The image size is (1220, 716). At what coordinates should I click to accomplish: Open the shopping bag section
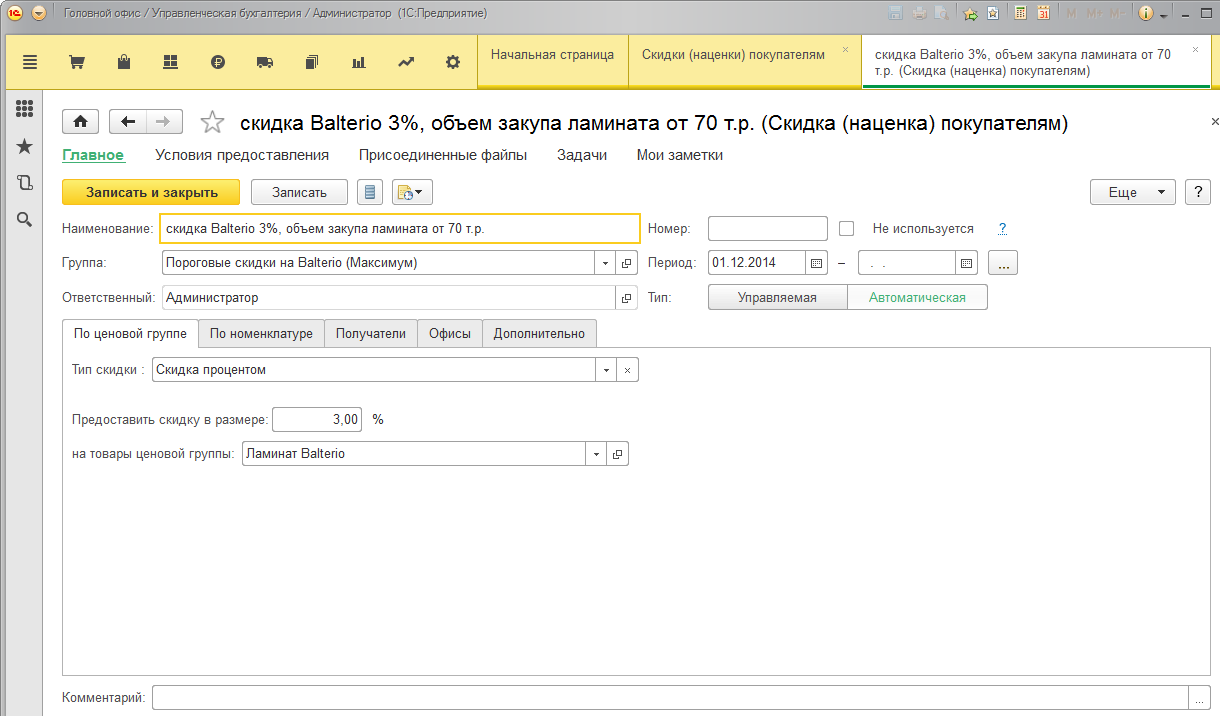click(124, 62)
